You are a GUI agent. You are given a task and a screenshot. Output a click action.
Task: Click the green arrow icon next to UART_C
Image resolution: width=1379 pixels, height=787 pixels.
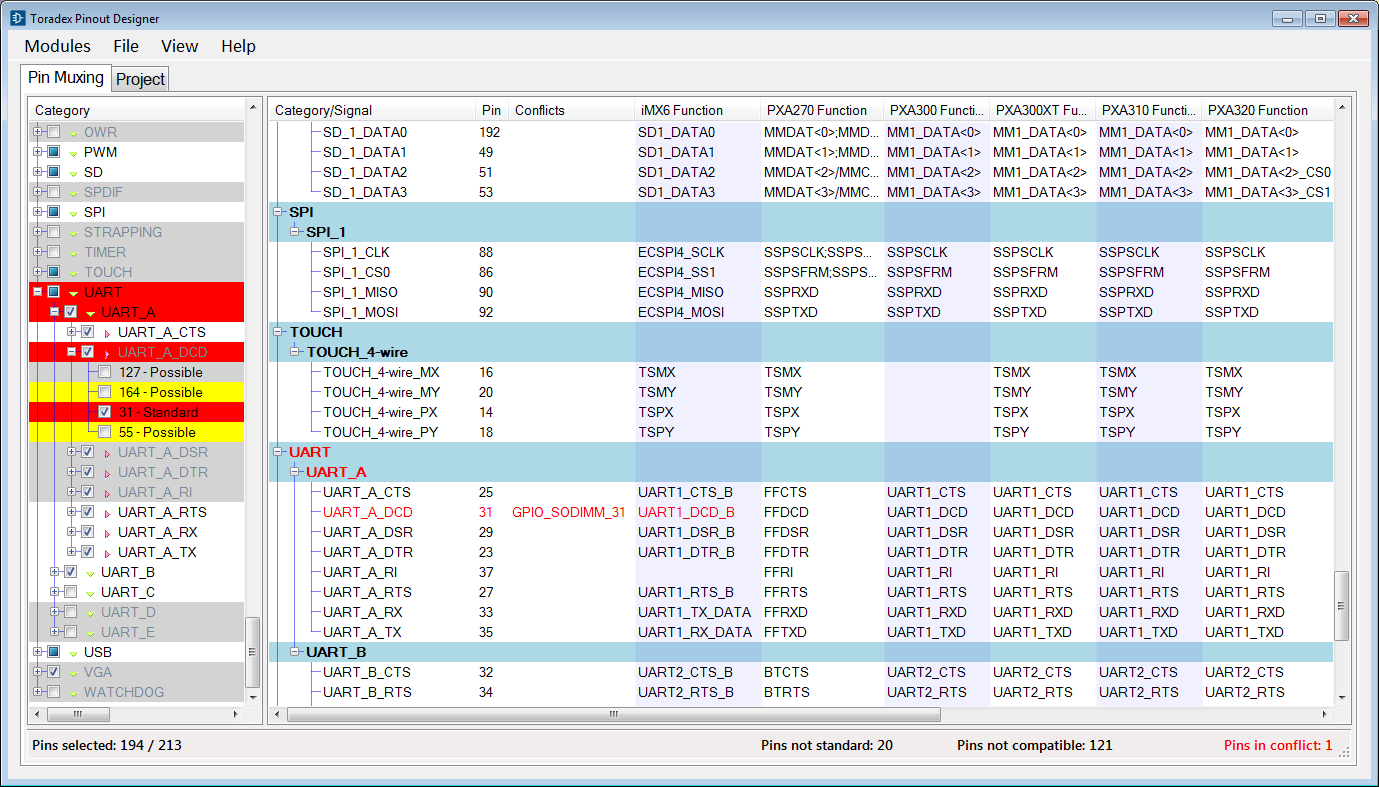click(x=90, y=593)
